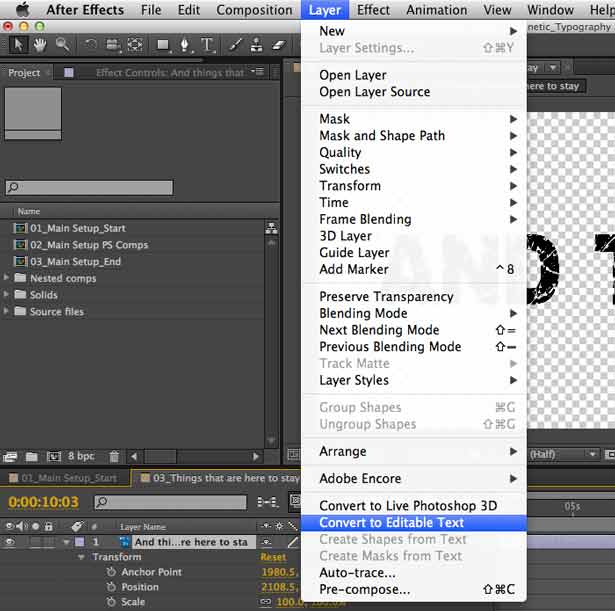The image size is (615, 611).
Task: Switch to the Project panel tab
Action: click(x=24, y=73)
